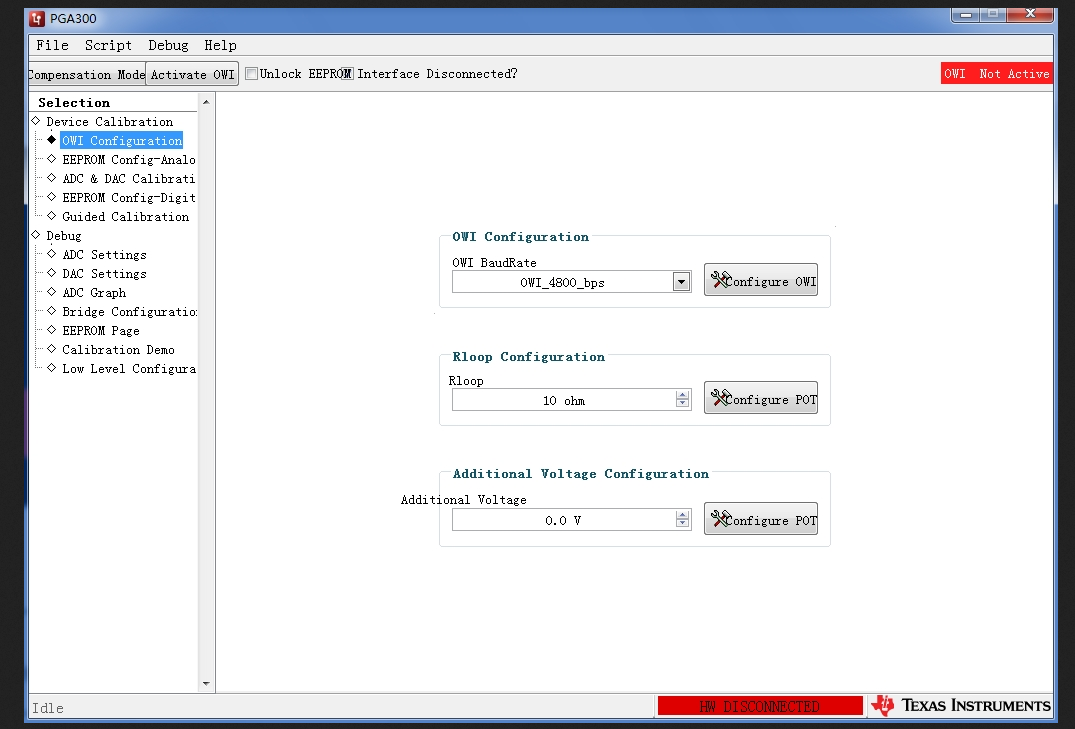This screenshot has width=1075, height=729.
Task: Click the scroll-up arrow of the Selection panel
Action: 206,102
